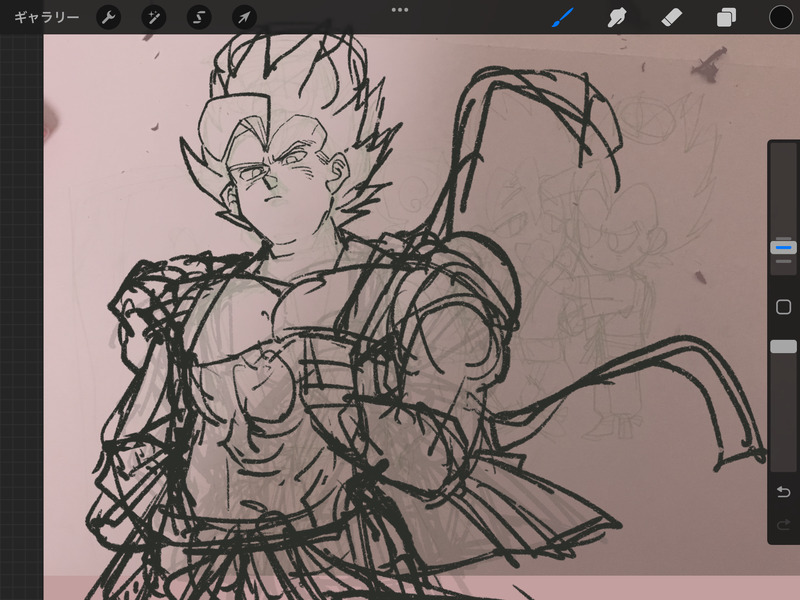Open the Adjustments magic wand menu
The height and width of the screenshot is (600, 800).
tap(154, 17)
